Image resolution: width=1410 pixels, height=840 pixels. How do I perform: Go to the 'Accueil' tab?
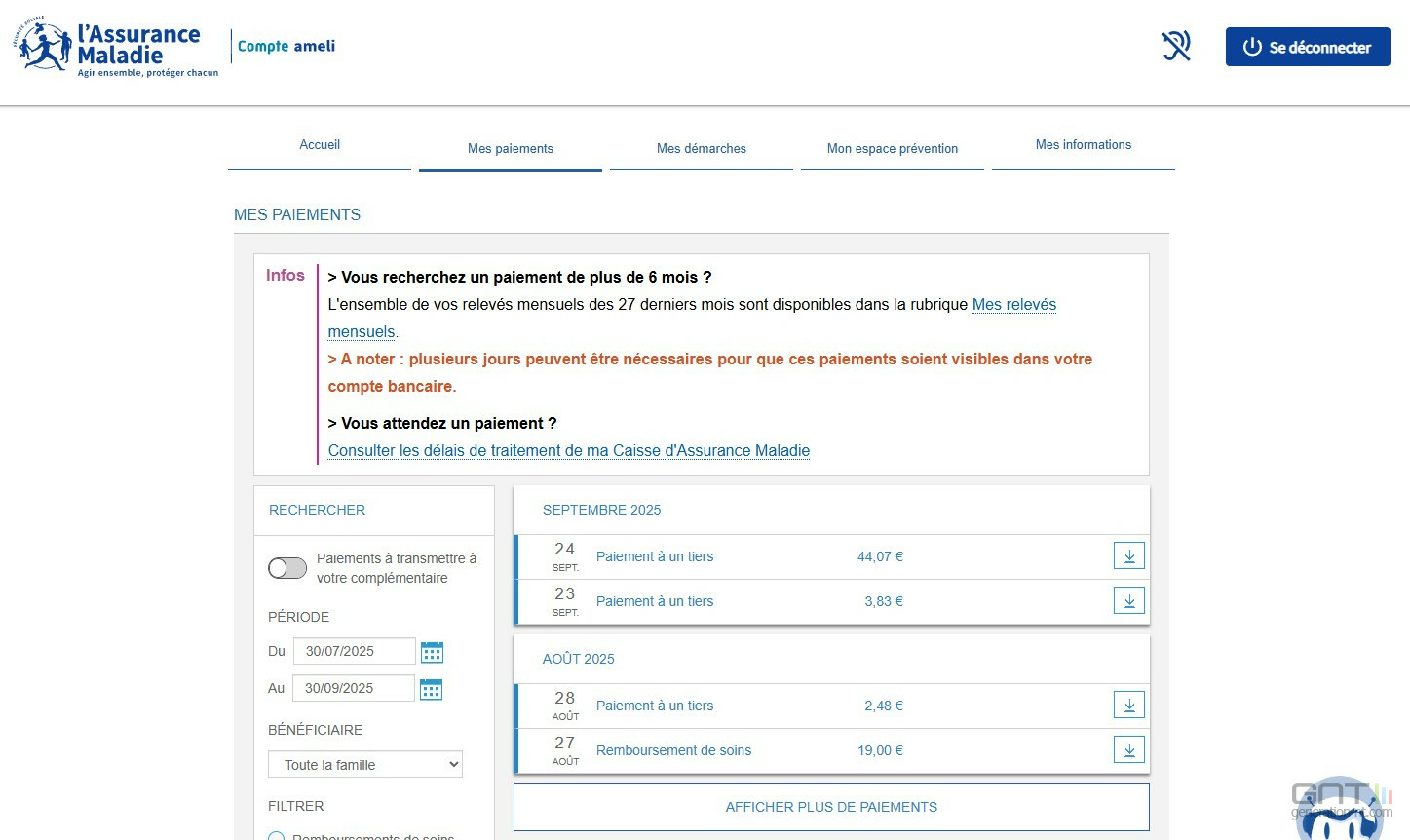click(320, 145)
